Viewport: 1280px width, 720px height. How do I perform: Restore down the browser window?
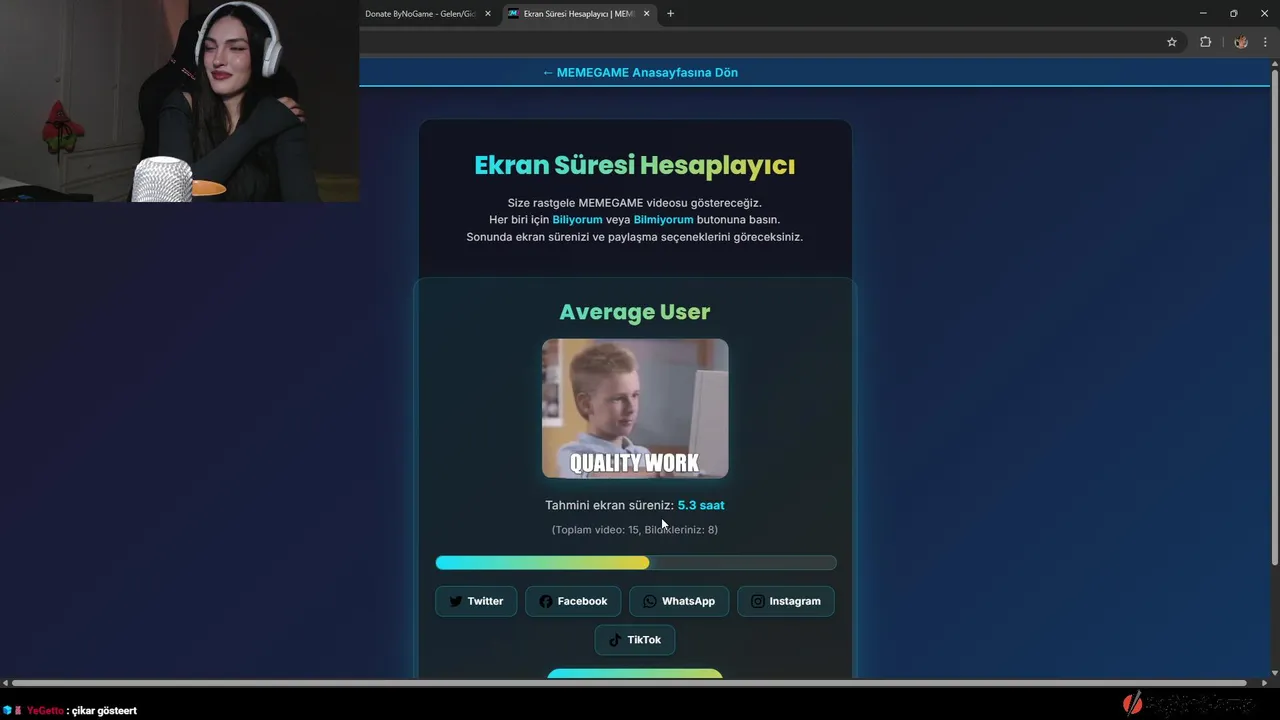point(1233,14)
